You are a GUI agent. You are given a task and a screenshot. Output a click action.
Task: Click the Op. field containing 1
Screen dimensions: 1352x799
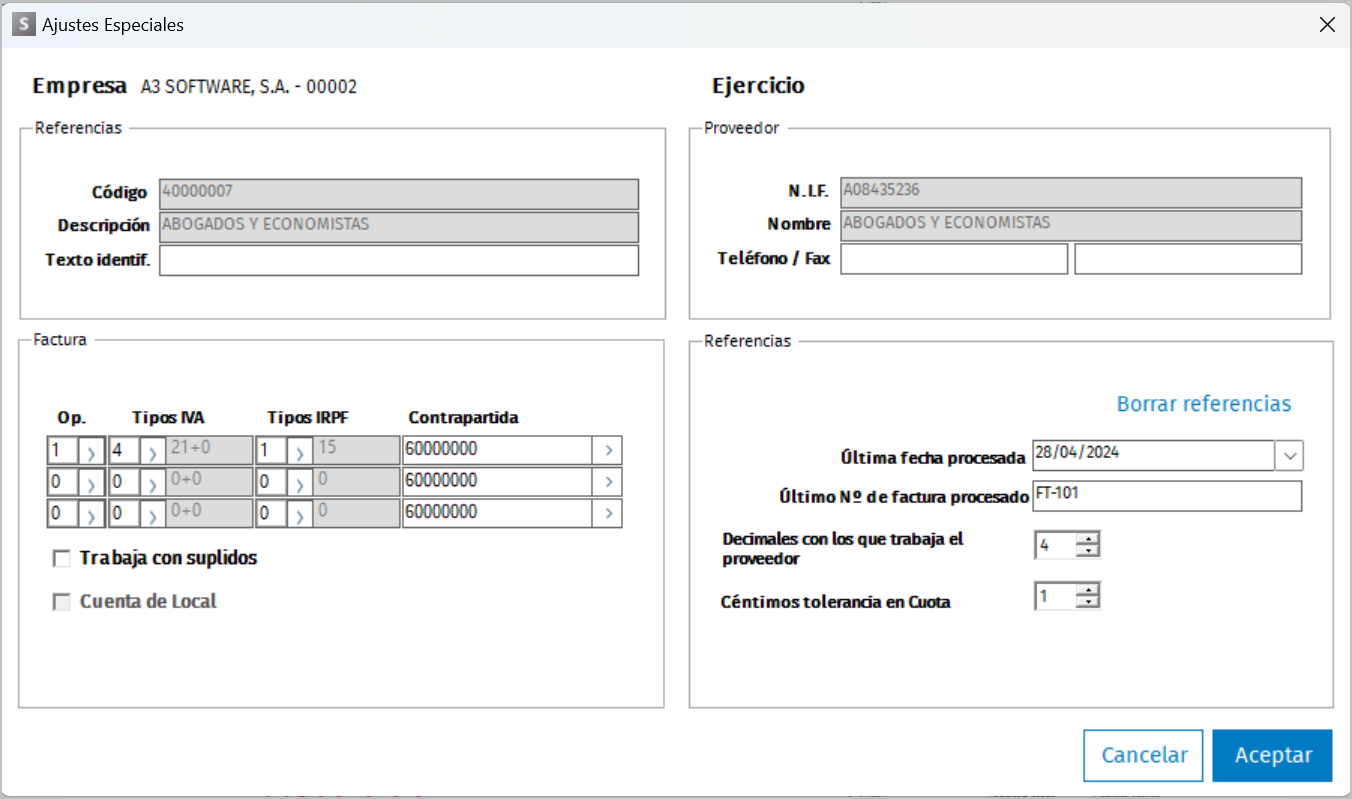(x=62, y=451)
